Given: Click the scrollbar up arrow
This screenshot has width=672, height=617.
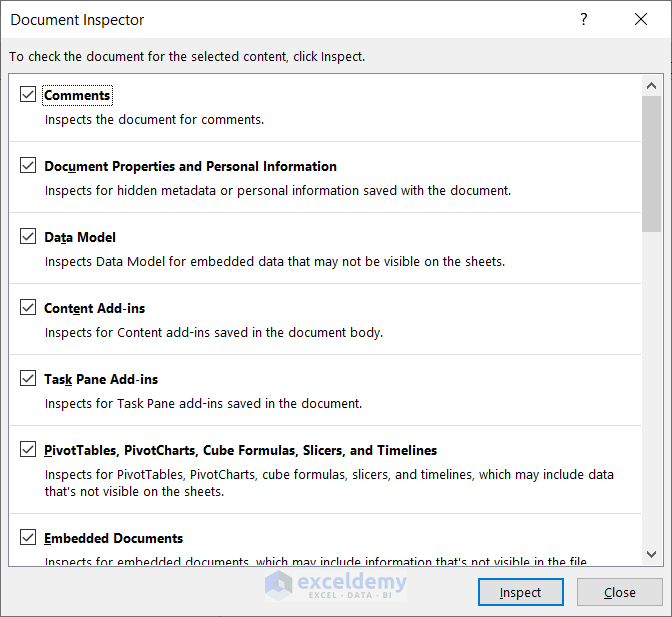Looking at the screenshot, I should pyautogui.click(x=651, y=86).
